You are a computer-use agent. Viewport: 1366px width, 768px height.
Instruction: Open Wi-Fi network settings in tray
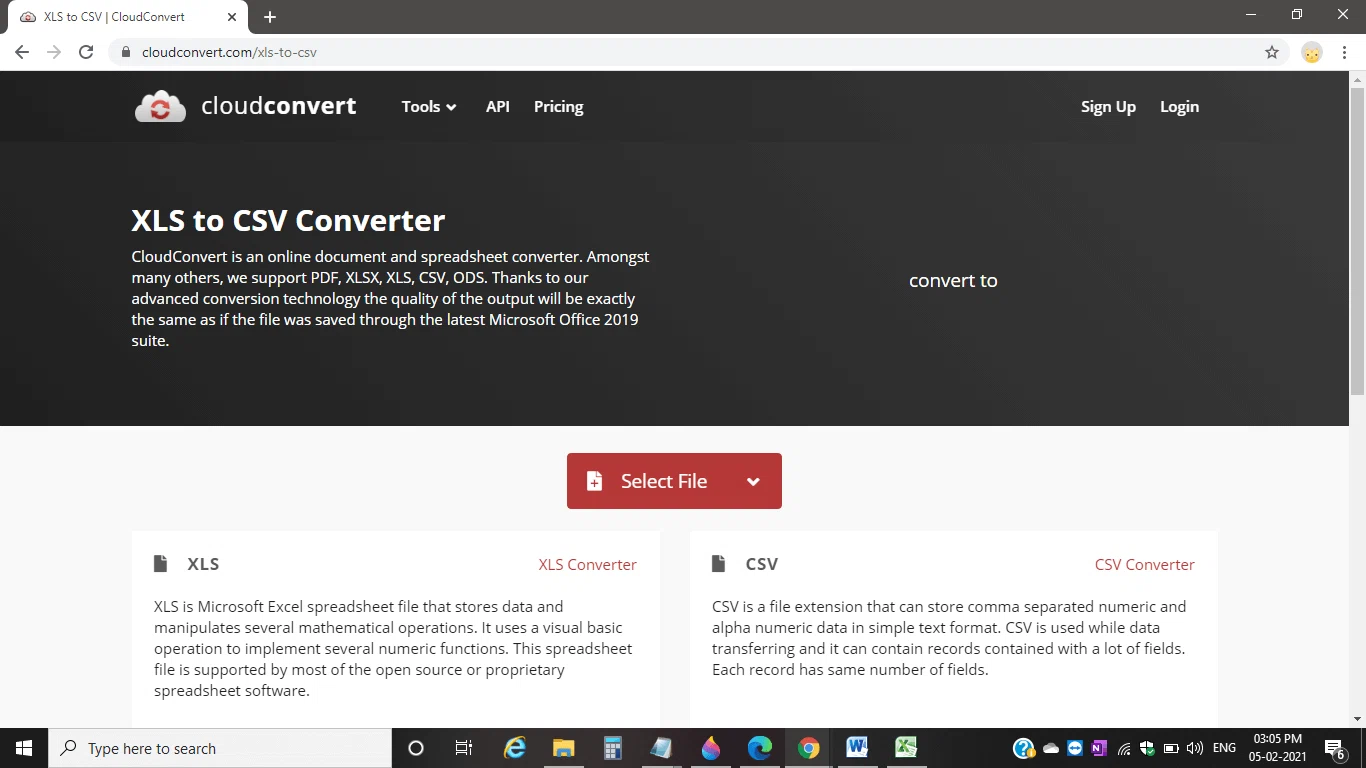pos(1124,748)
